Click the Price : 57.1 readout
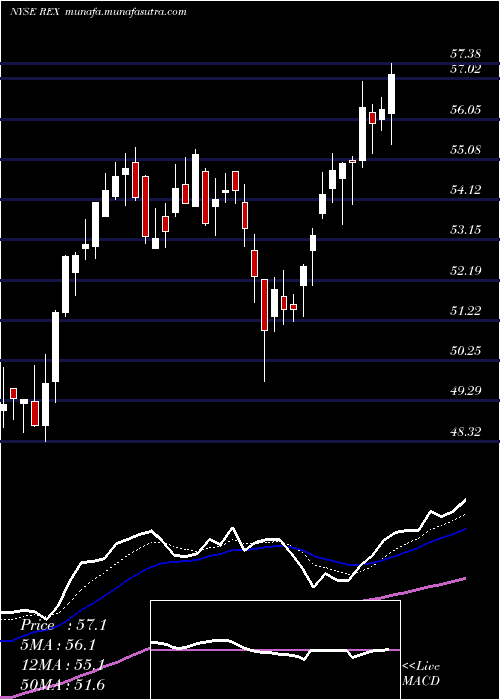Image resolution: width=500 pixels, height=700 pixels. (63, 625)
